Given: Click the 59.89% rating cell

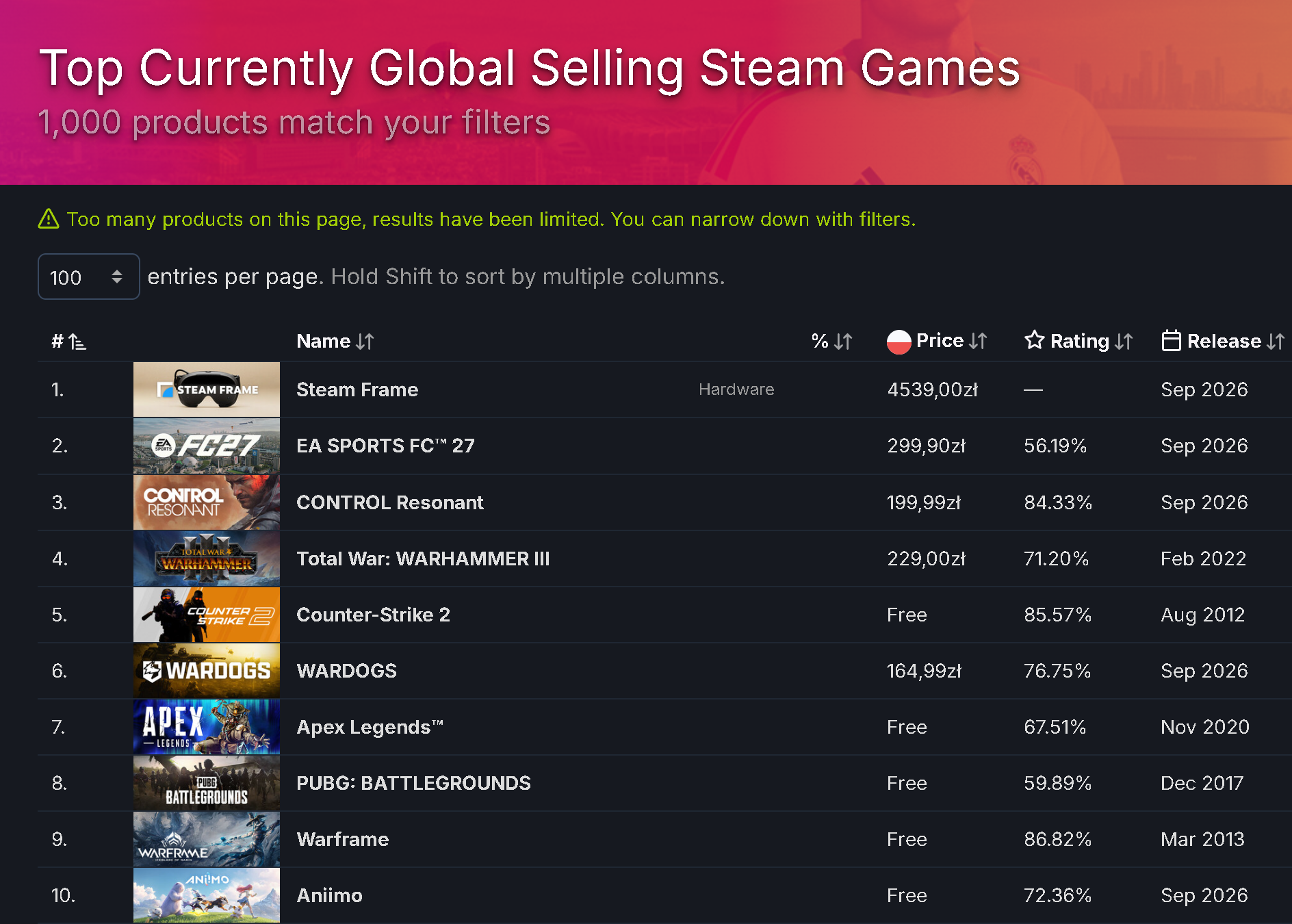Looking at the screenshot, I should coord(1058,783).
